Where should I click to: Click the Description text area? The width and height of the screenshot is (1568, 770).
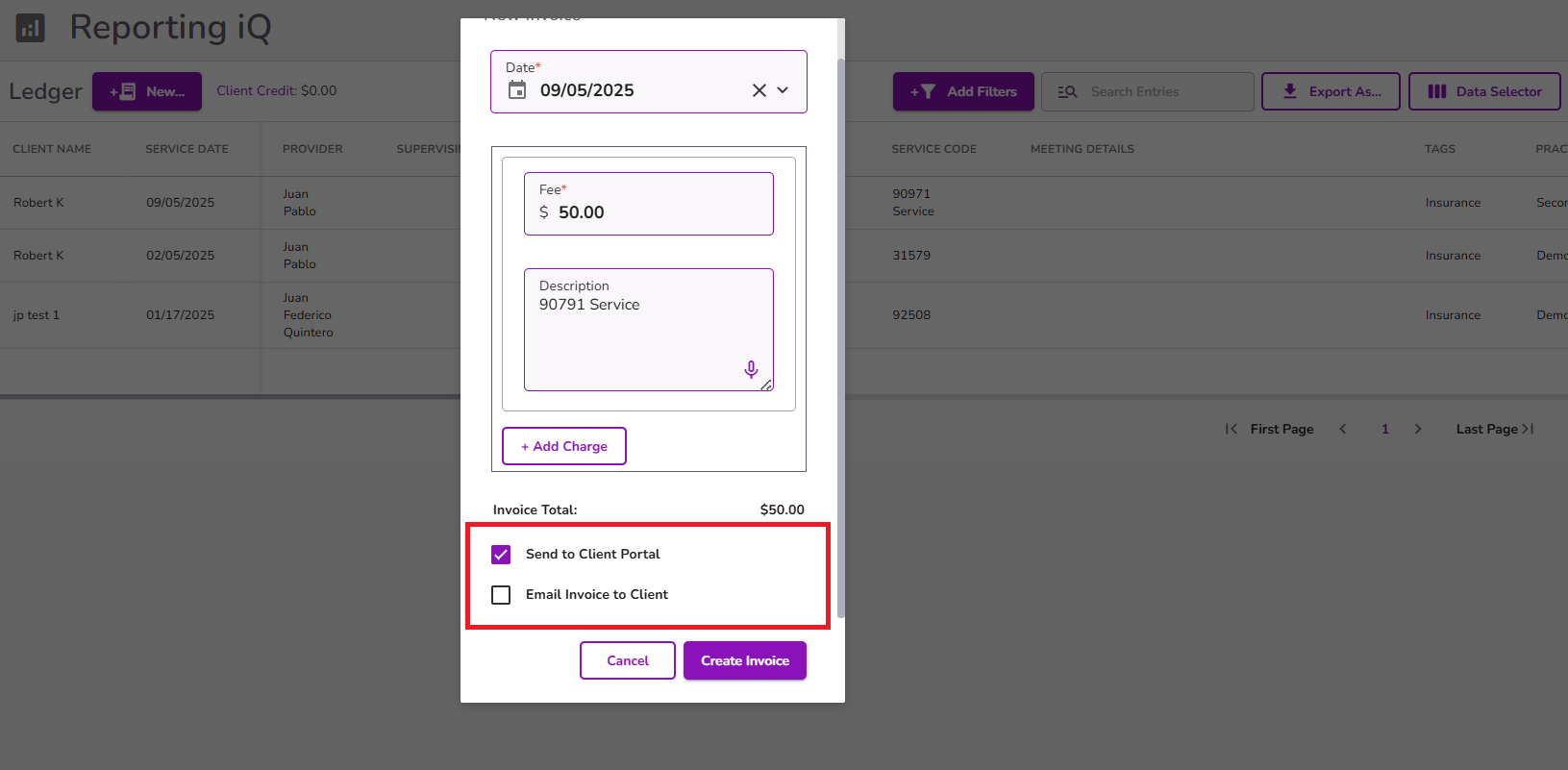tap(649, 330)
